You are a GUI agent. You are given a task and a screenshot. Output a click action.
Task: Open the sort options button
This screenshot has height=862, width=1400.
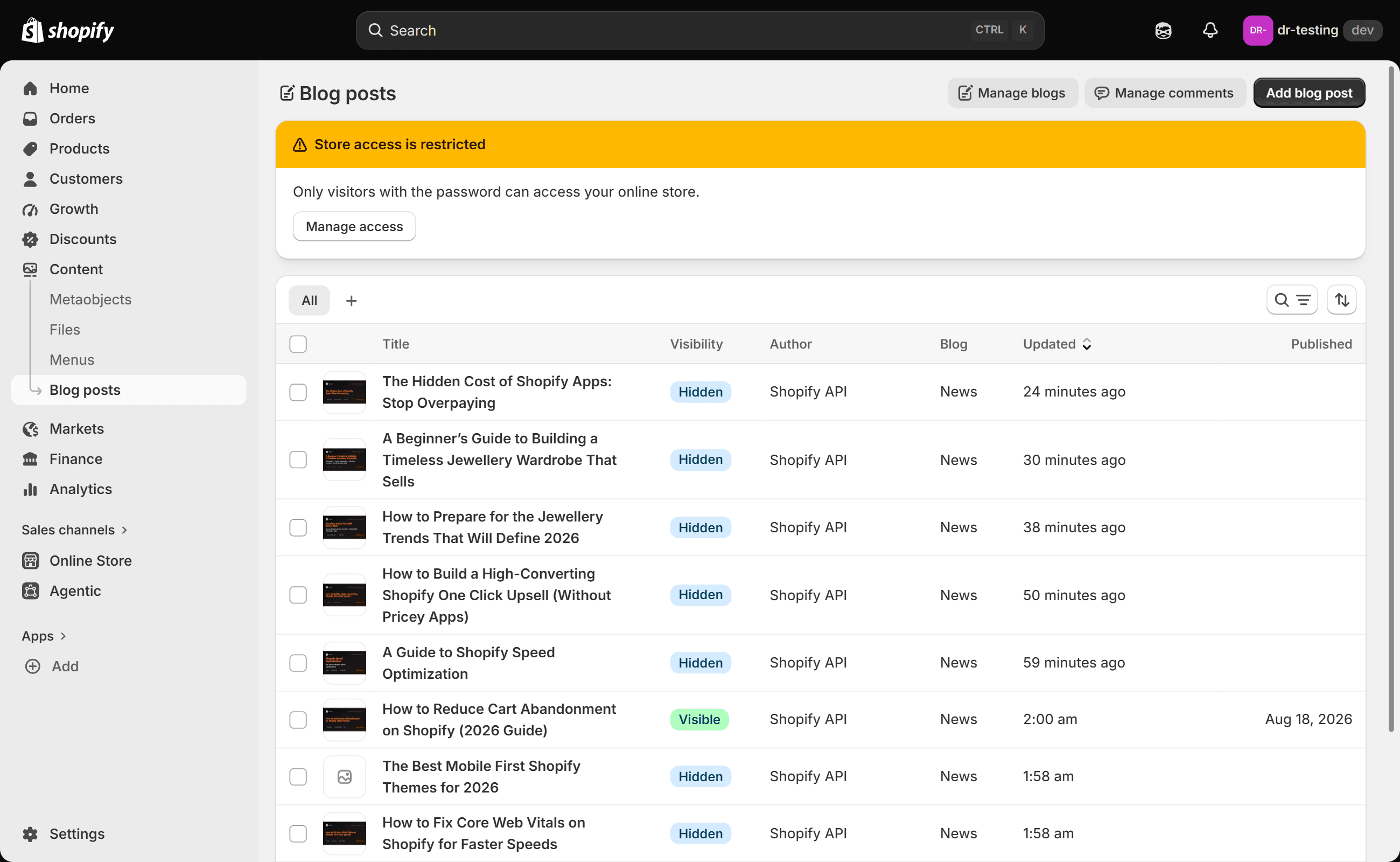[1341, 300]
